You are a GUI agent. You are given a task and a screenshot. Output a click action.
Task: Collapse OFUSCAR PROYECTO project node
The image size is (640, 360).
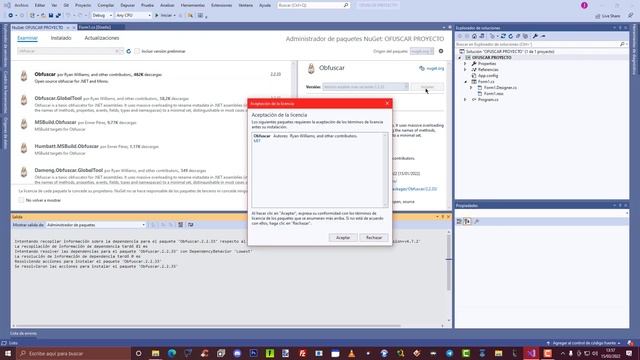(460, 58)
